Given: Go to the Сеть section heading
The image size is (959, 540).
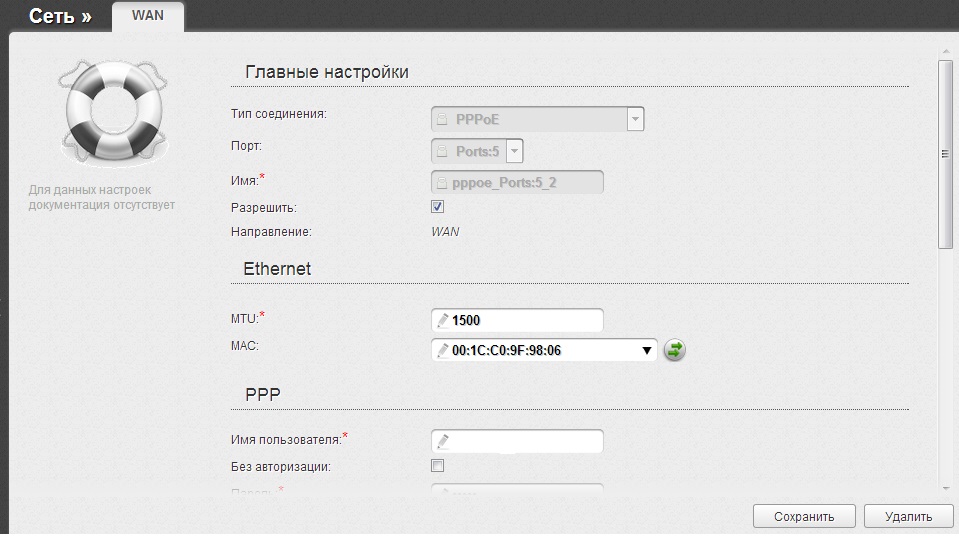Looking at the screenshot, I should (60, 17).
